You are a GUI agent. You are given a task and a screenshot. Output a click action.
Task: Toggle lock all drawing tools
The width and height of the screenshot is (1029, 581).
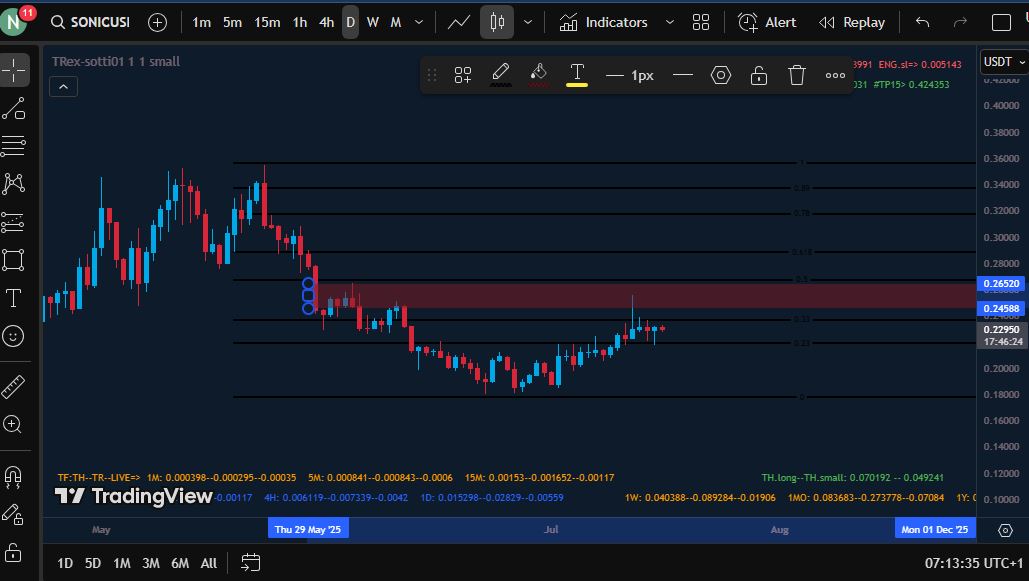click(14, 553)
